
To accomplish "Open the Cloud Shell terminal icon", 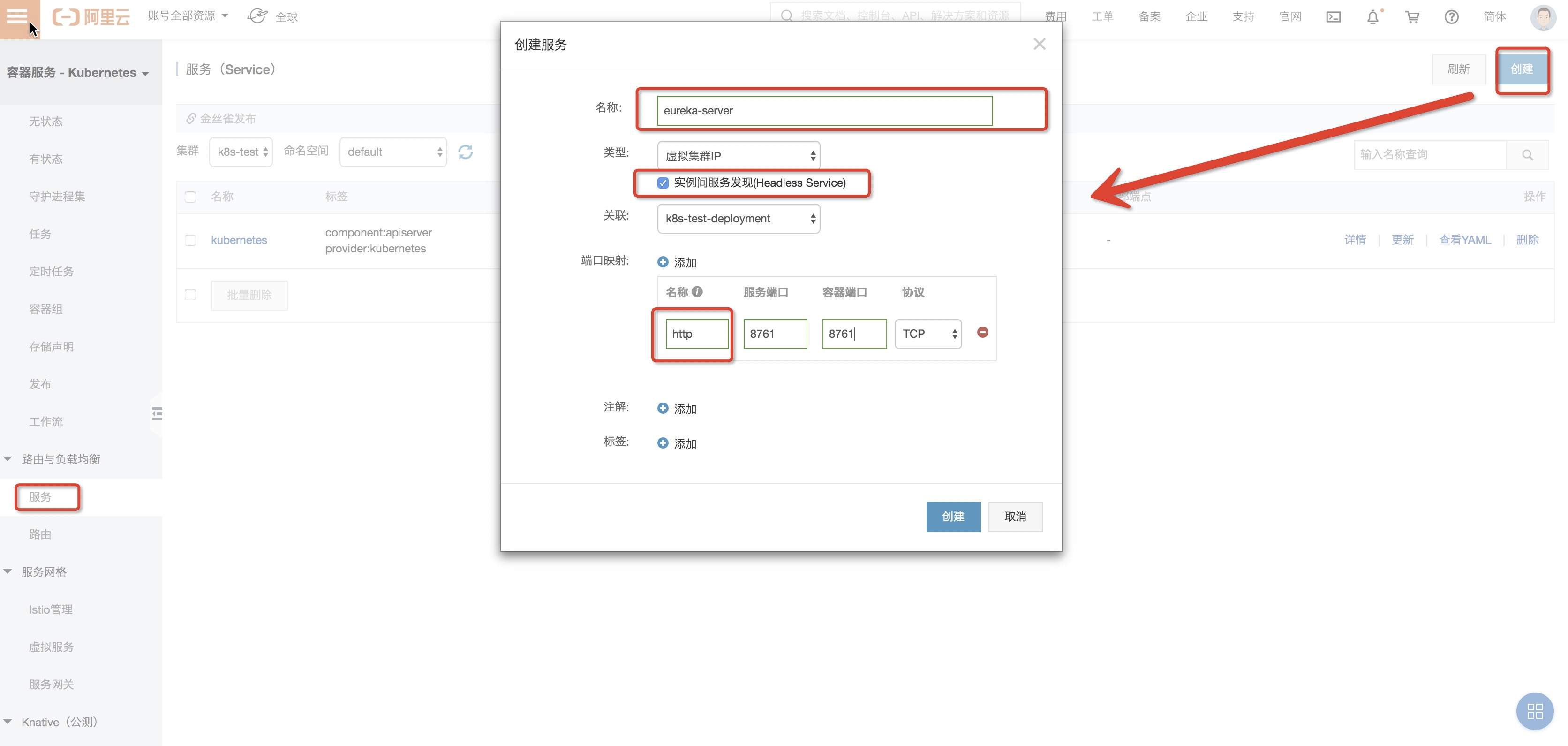I will (x=1333, y=17).
